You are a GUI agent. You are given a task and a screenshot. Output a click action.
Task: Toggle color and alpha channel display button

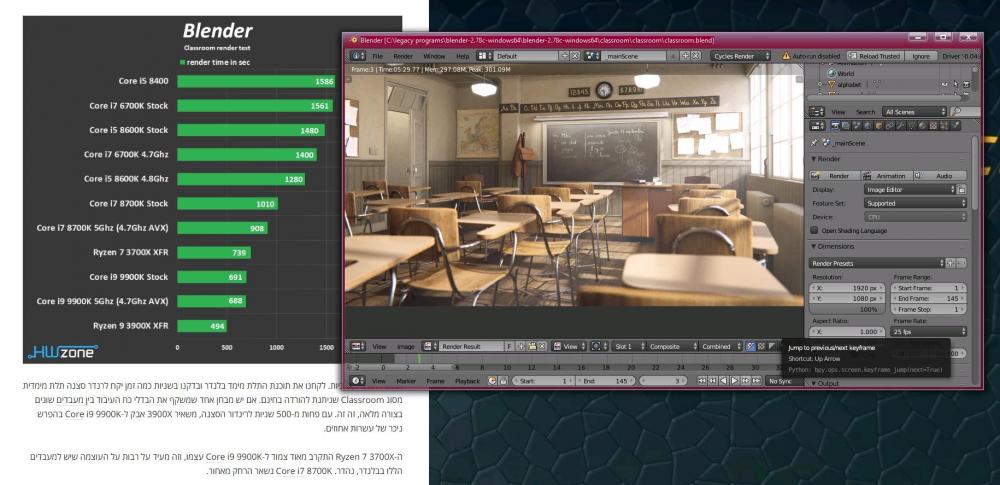click(751, 347)
